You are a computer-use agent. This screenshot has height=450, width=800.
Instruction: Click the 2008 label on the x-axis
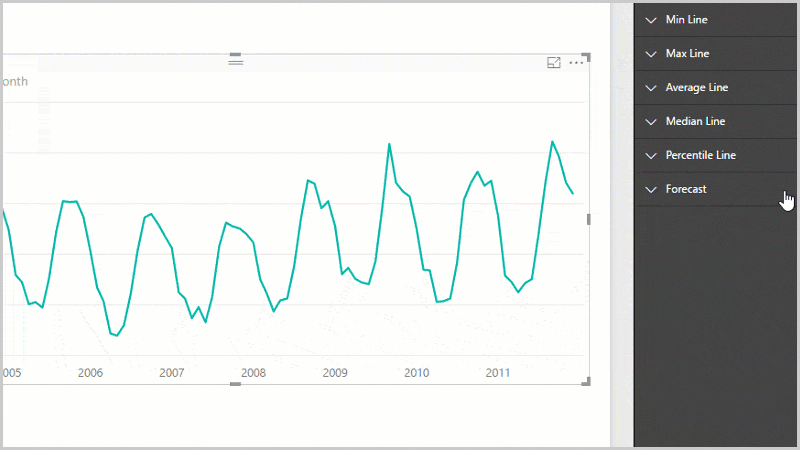[x=253, y=373]
